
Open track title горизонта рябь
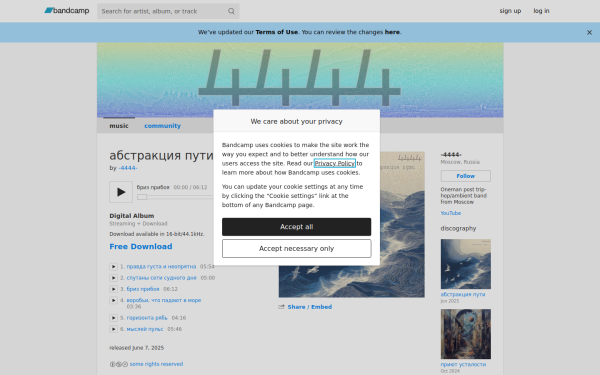point(147,318)
